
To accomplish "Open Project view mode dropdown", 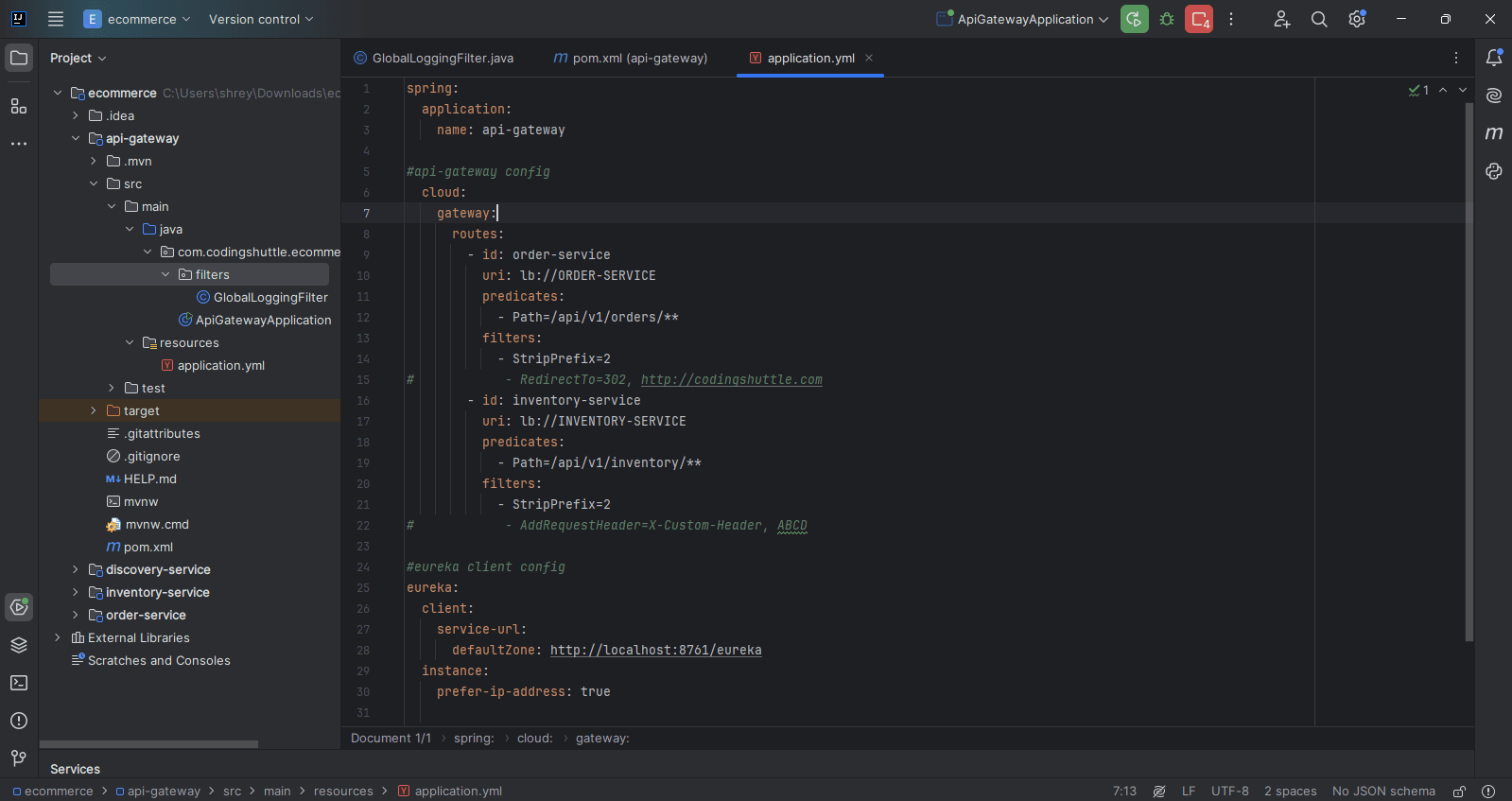I will (78, 58).
